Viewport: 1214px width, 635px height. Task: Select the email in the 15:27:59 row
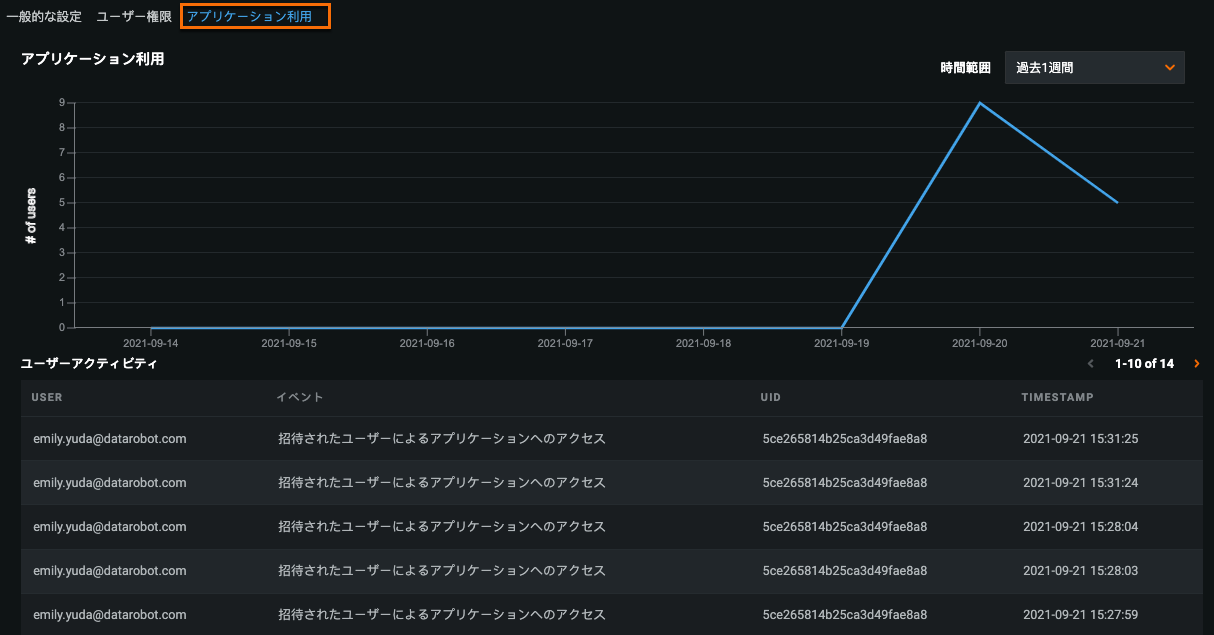click(110, 615)
